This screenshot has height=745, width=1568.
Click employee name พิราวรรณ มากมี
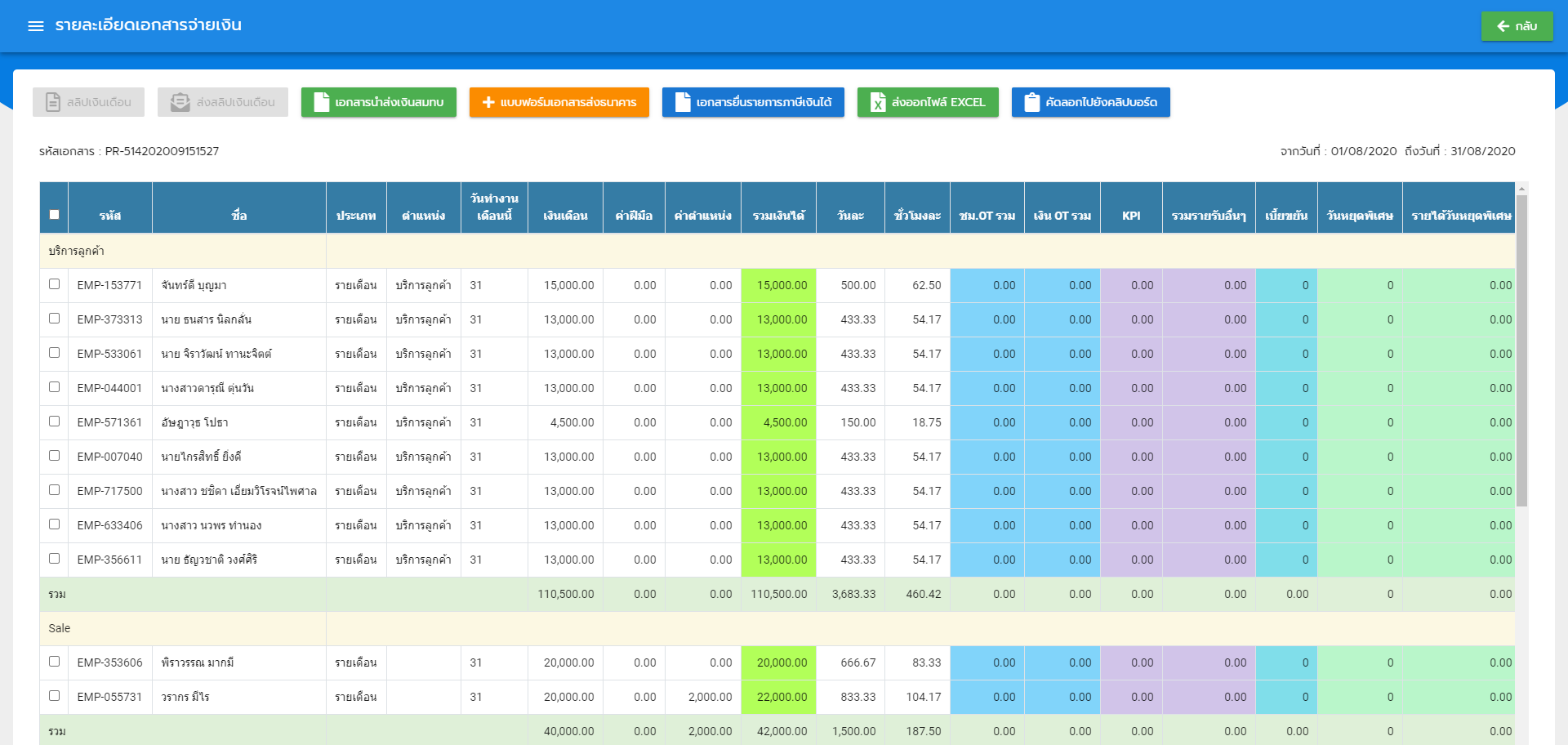tap(198, 662)
